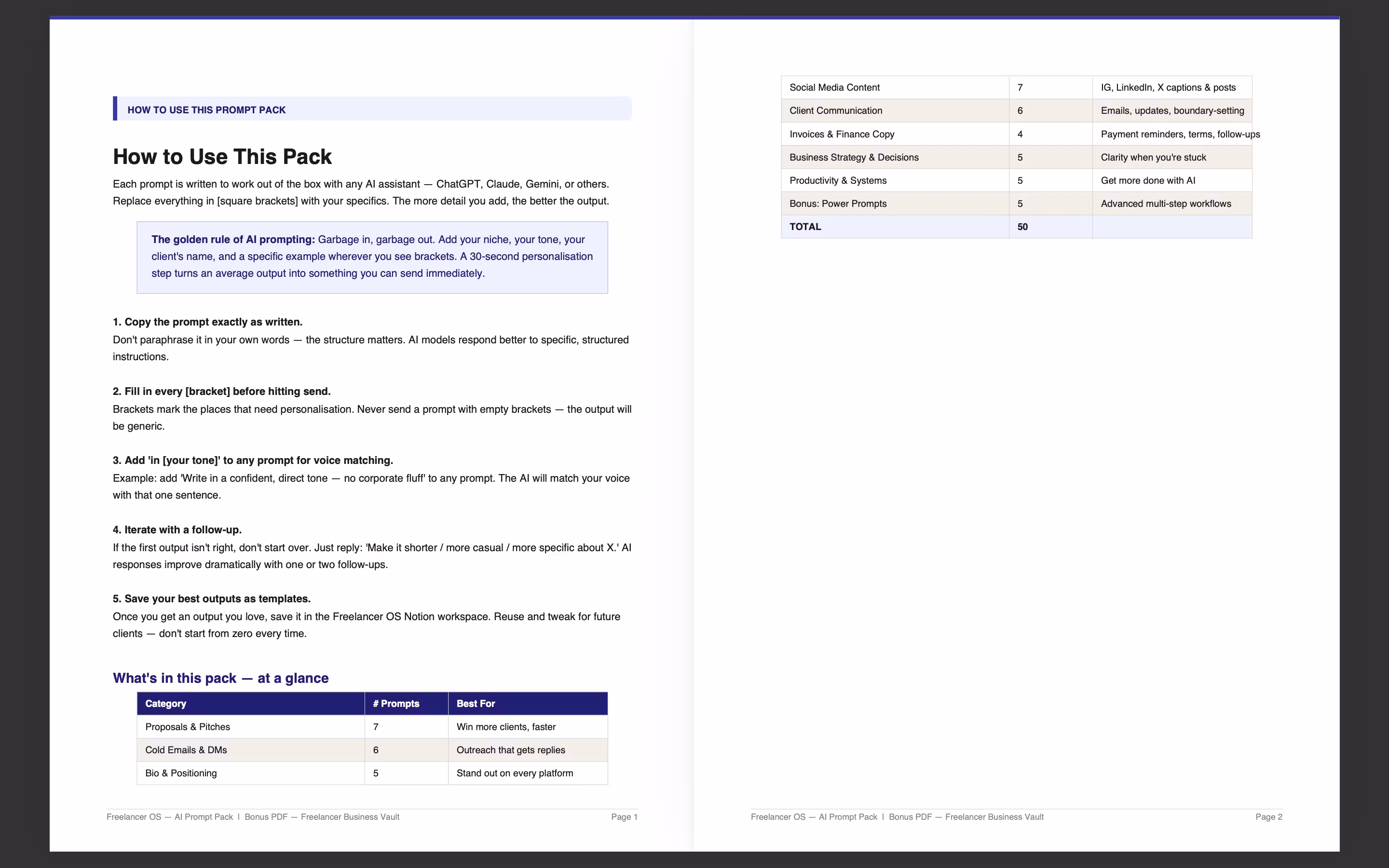This screenshot has height=868, width=1389.
Task: Select the 'How to Use This Pack' heading
Action: tap(222, 157)
